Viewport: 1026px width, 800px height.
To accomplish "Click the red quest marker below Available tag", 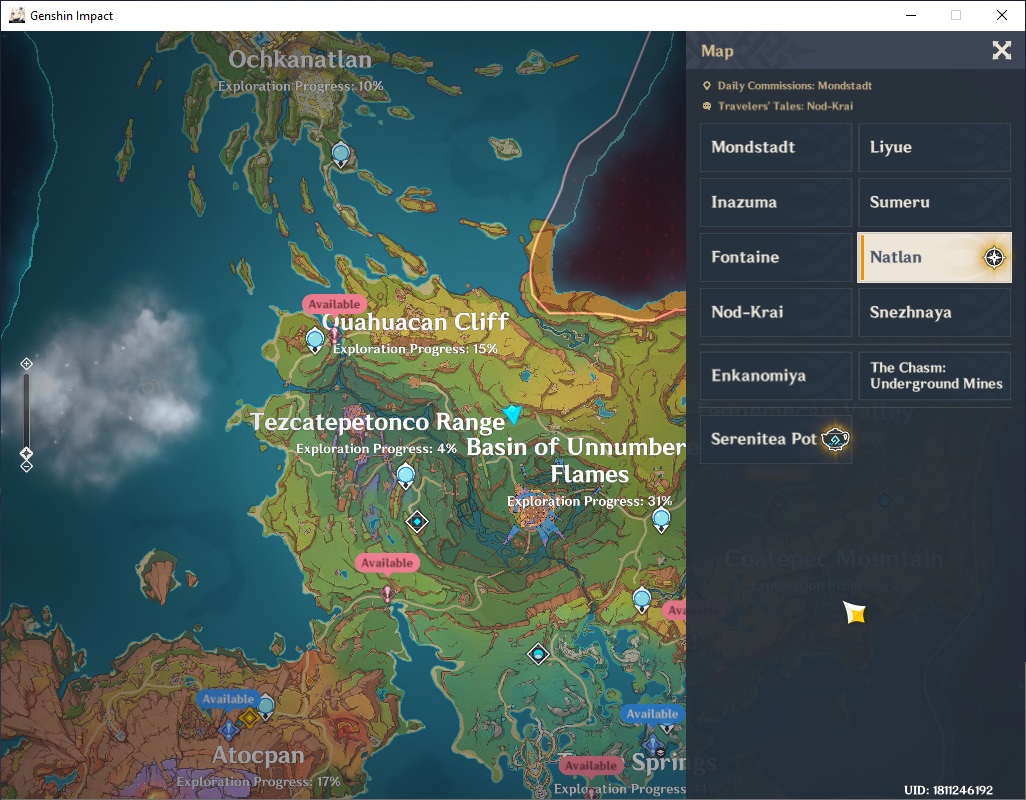I will click(387, 593).
